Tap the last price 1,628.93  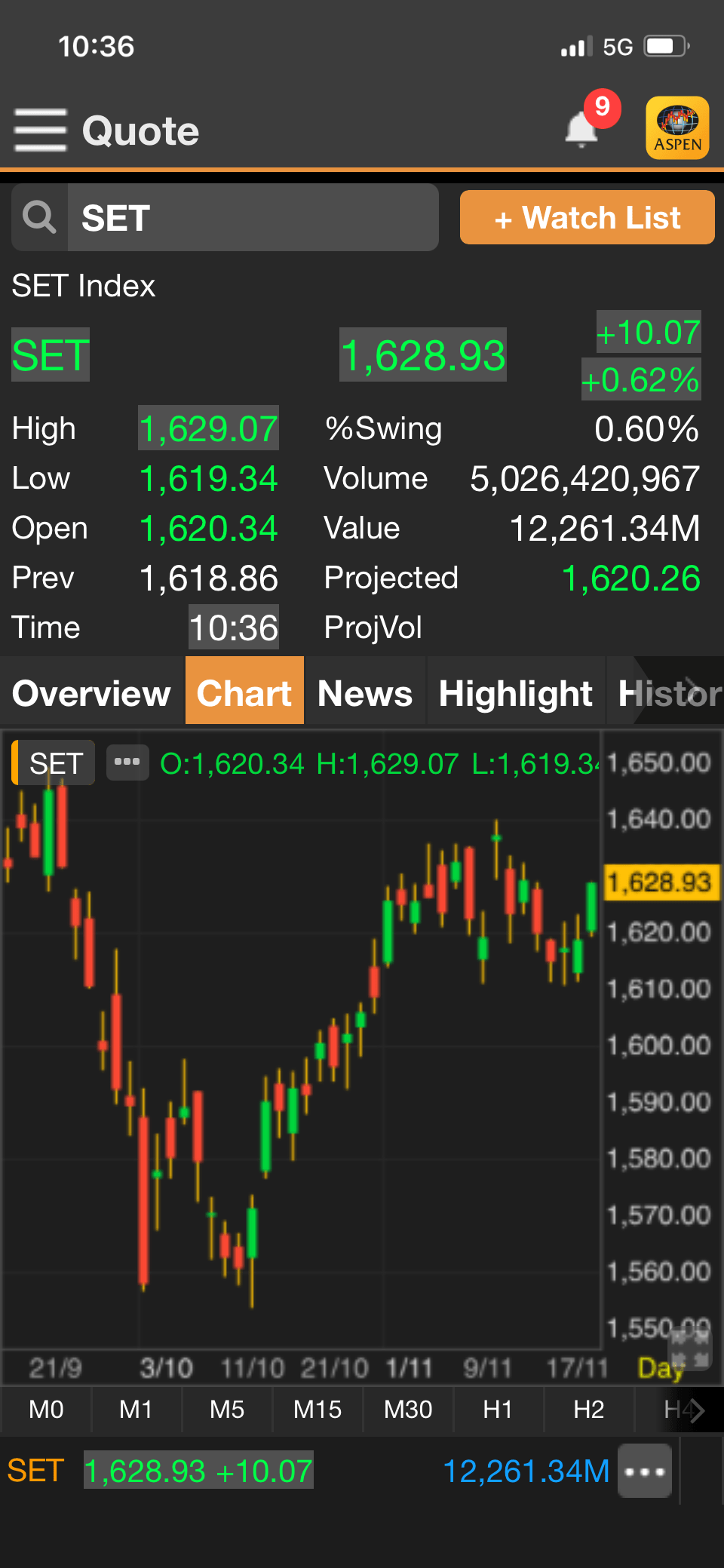pyautogui.click(x=423, y=355)
